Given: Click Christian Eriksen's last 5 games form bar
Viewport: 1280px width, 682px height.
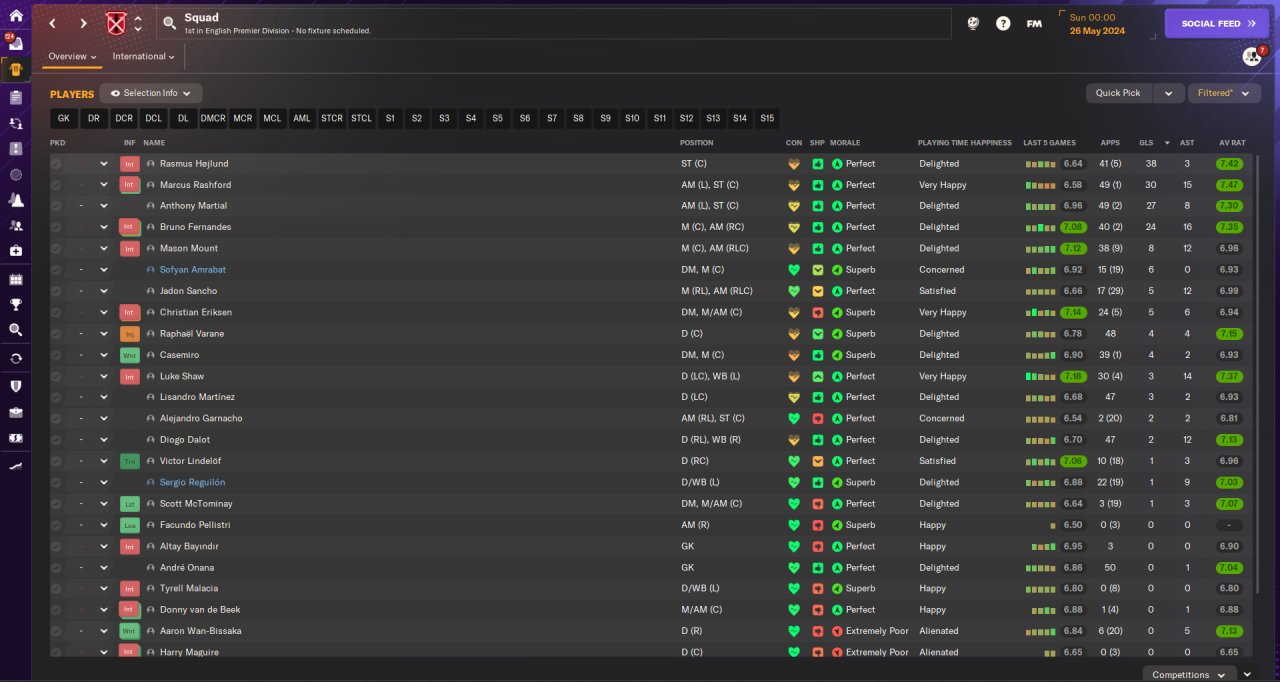Looking at the screenshot, I should click(1041, 313).
